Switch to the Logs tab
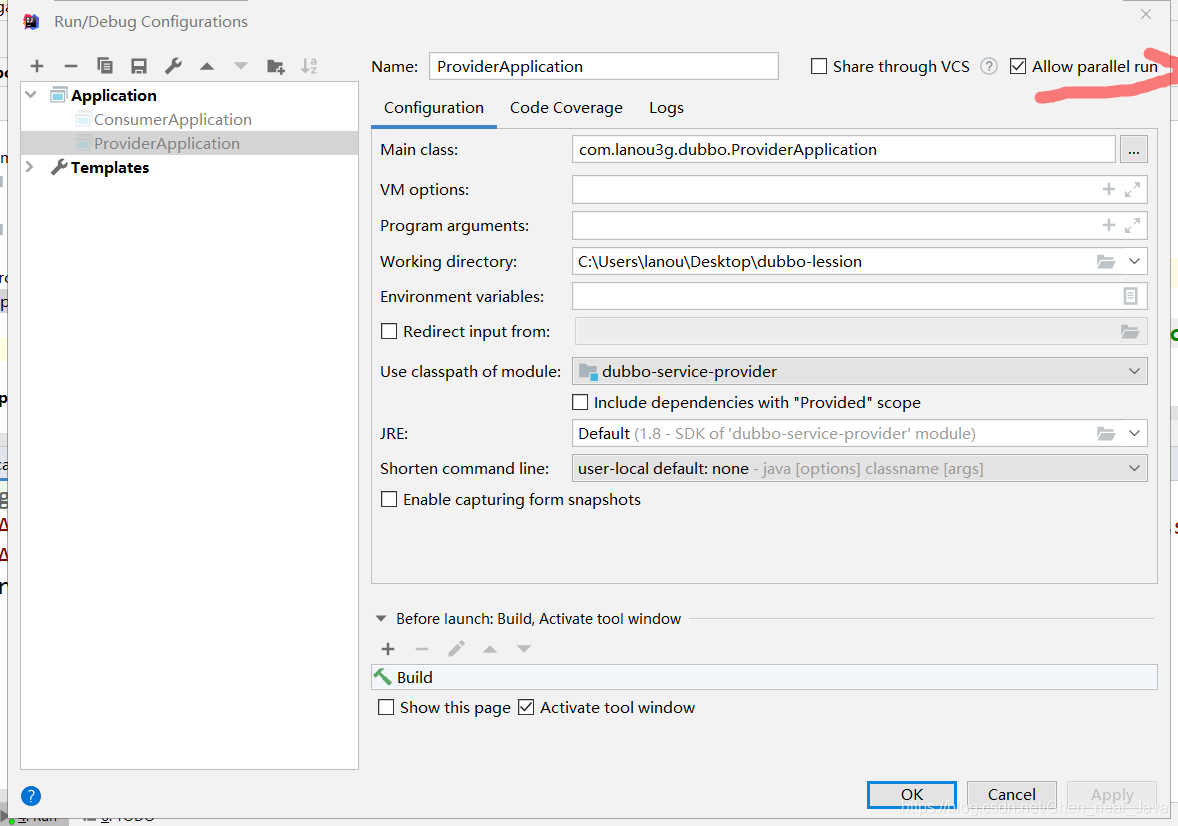Image resolution: width=1178 pixels, height=826 pixels. [666, 107]
